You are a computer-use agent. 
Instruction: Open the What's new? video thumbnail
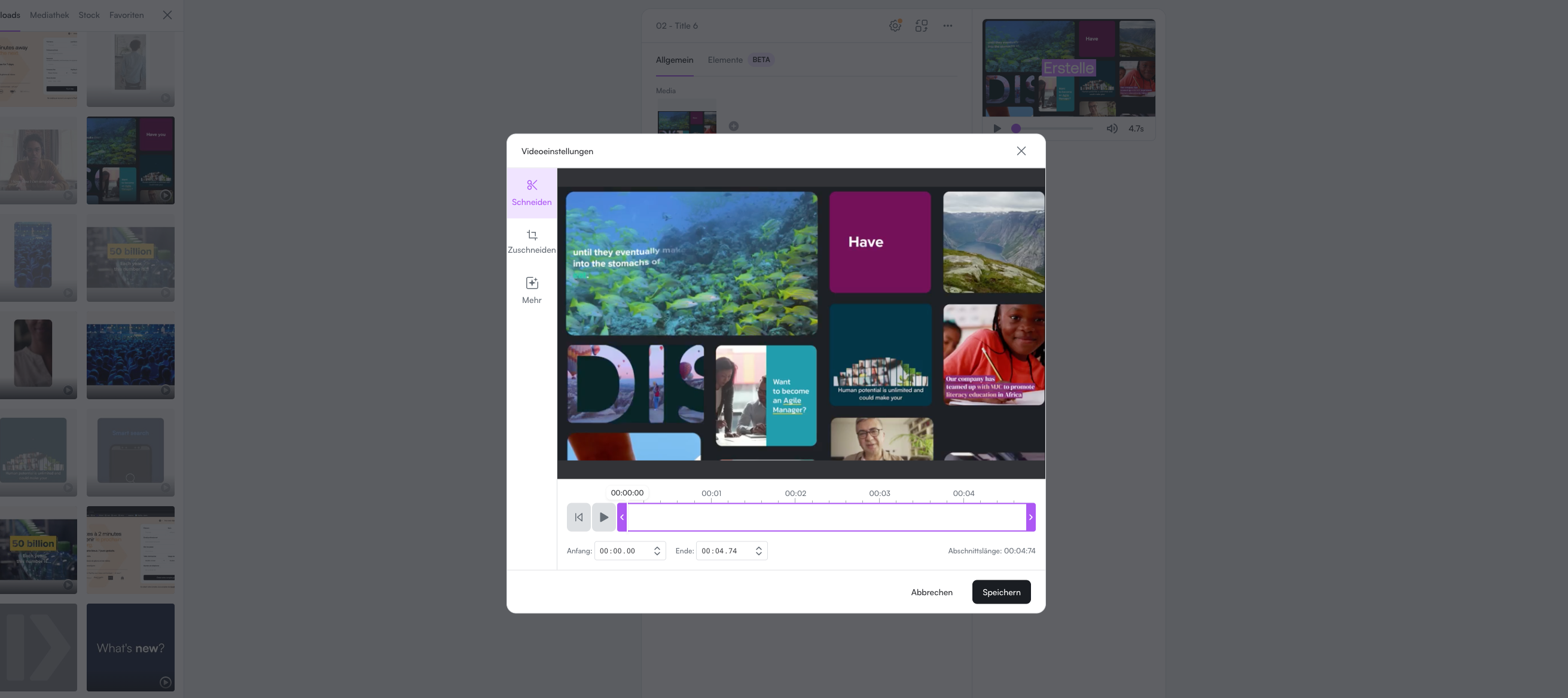pos(130,647)
